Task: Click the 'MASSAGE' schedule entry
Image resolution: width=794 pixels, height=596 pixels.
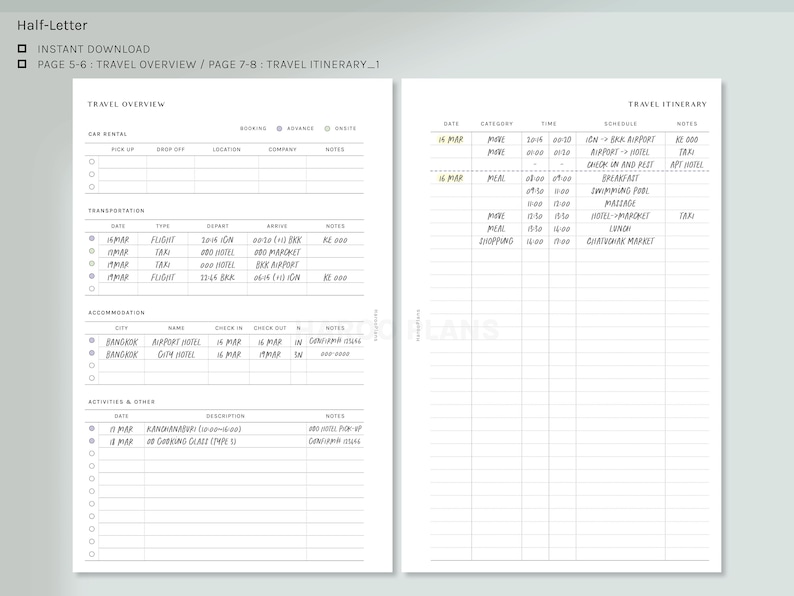Action: pos(620,204)
